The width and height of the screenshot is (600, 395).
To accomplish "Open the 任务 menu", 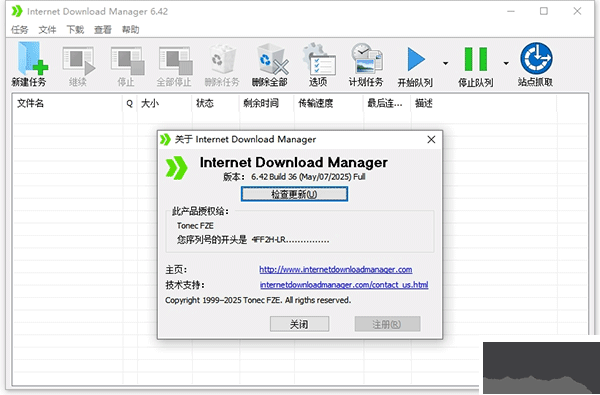I will [19, 29].
